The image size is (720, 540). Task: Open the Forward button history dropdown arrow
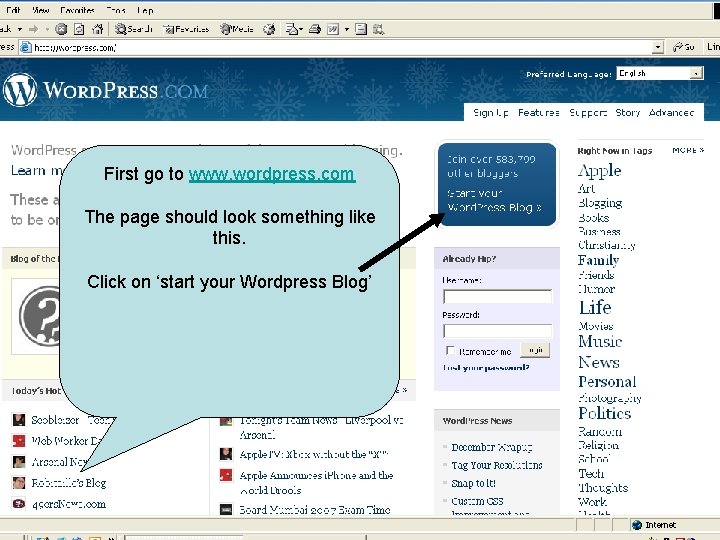47,29
